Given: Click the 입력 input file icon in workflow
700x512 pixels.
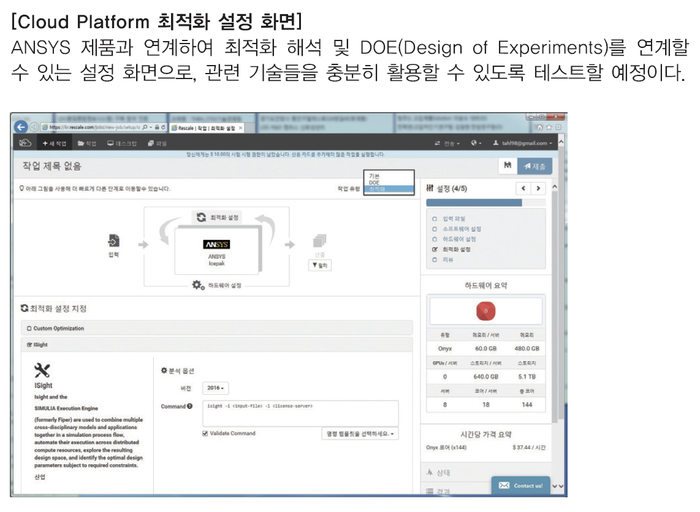Looking at the screenshot, I should 114,241.
